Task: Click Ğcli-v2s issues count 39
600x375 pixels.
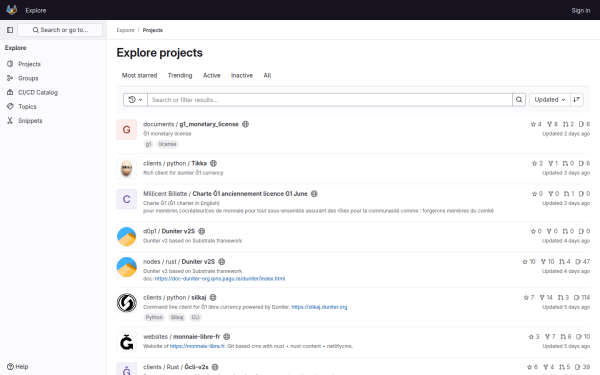Action: point(582,367)
